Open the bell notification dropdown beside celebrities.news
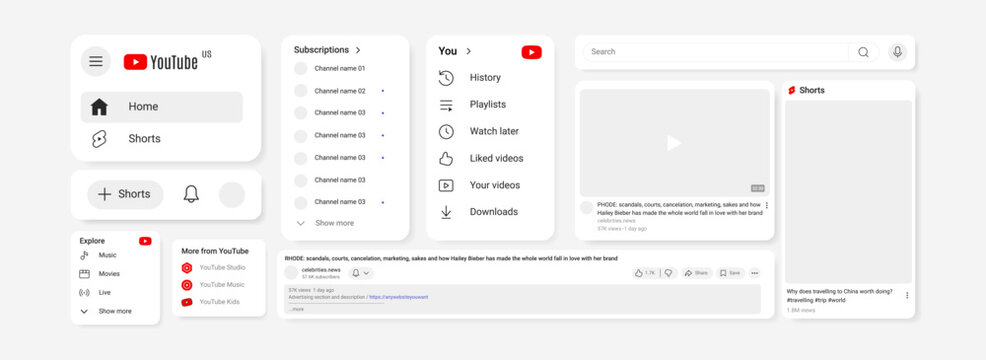 tap(360, 273)
